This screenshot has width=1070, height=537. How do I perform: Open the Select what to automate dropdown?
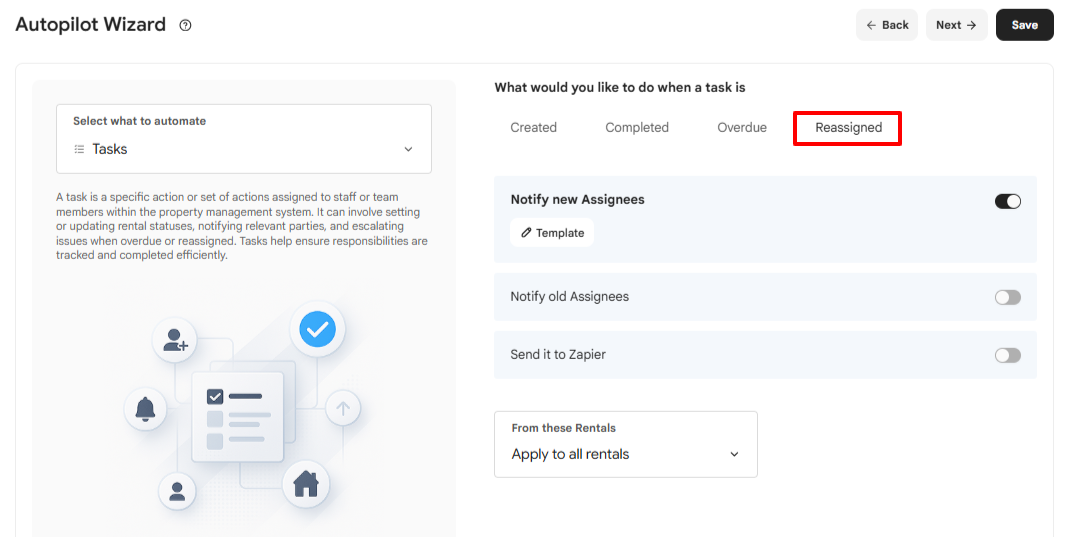tap(244, 139)
